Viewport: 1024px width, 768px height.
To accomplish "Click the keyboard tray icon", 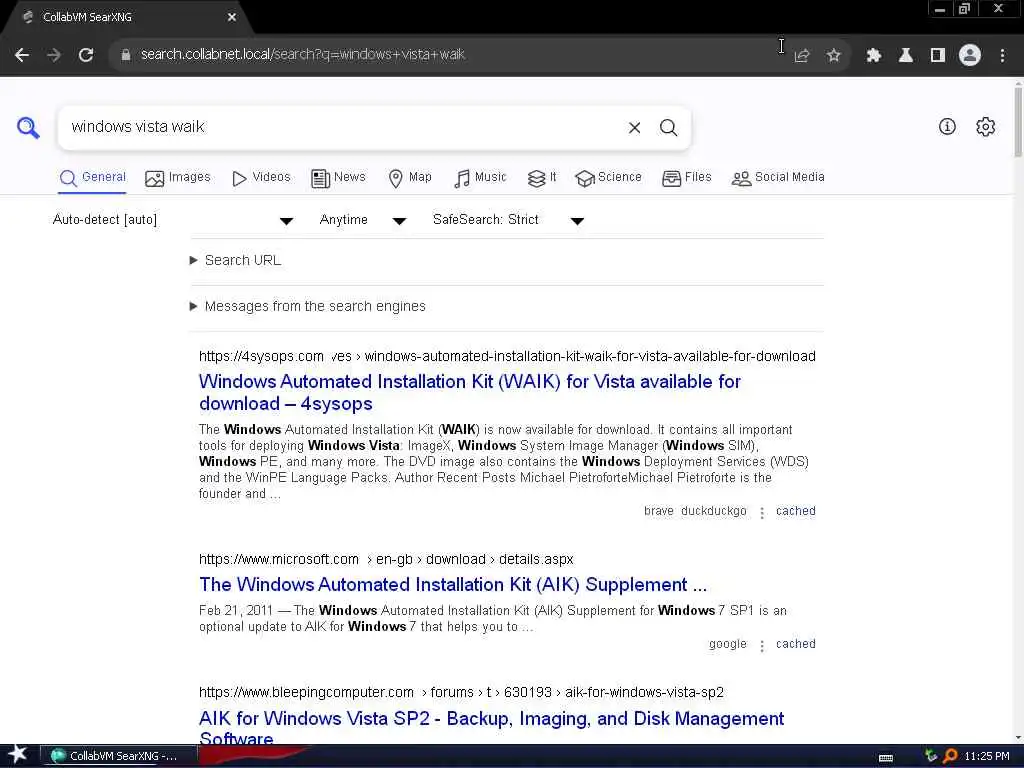I will click(x=886, y=757).
